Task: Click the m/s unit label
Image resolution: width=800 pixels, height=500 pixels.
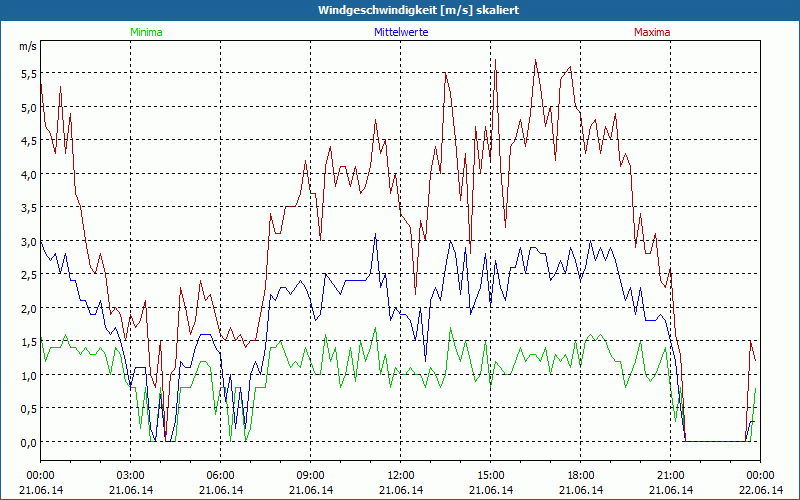Action: [x=28, y=46]
